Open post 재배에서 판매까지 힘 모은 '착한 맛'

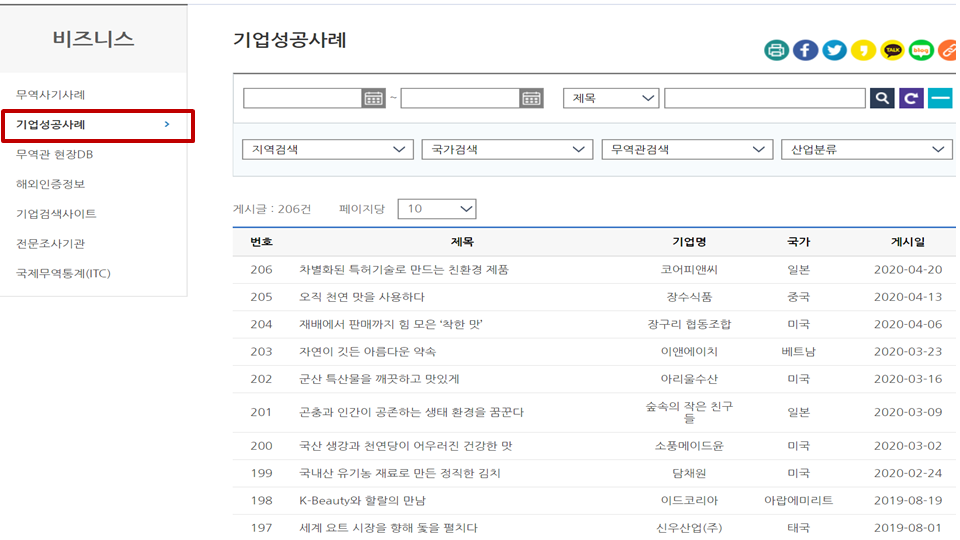click(391, 324)
